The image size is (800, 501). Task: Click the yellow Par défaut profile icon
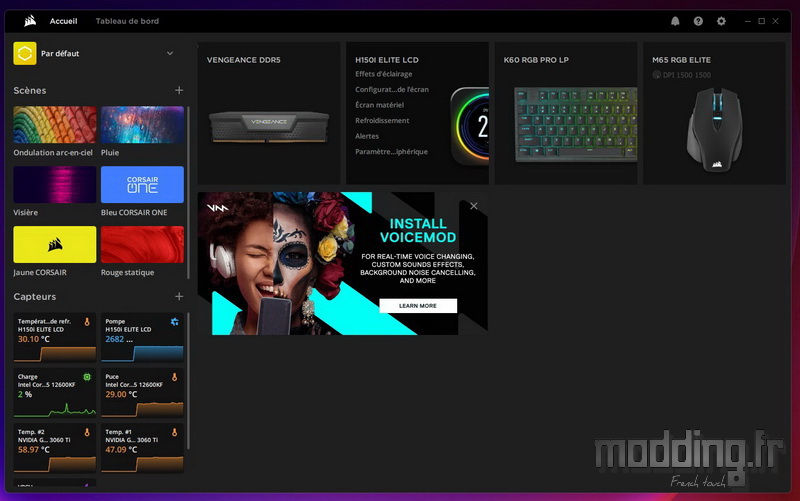pos(24,54)
